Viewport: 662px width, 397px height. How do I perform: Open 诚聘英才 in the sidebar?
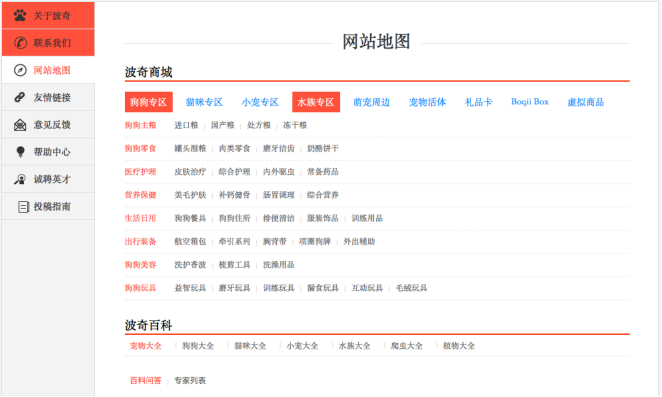[48, 179]
